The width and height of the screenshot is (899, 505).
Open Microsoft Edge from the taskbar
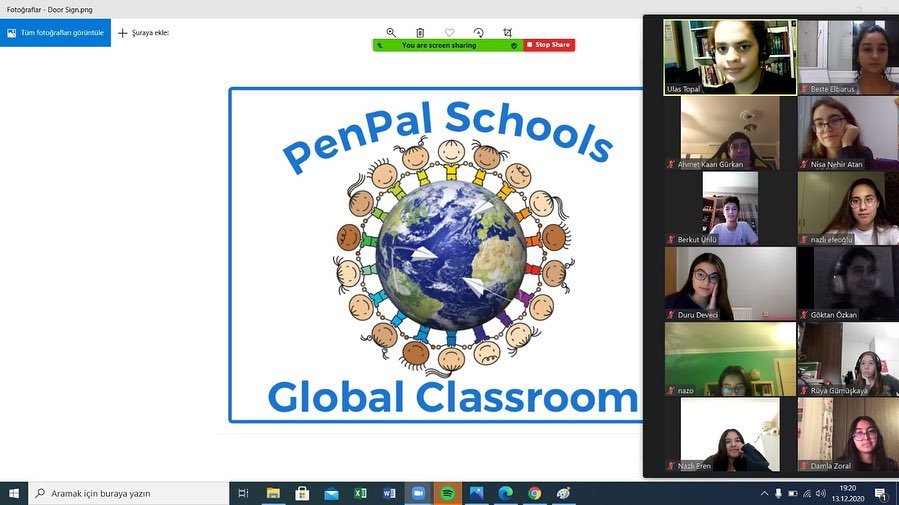pos(505,493)
